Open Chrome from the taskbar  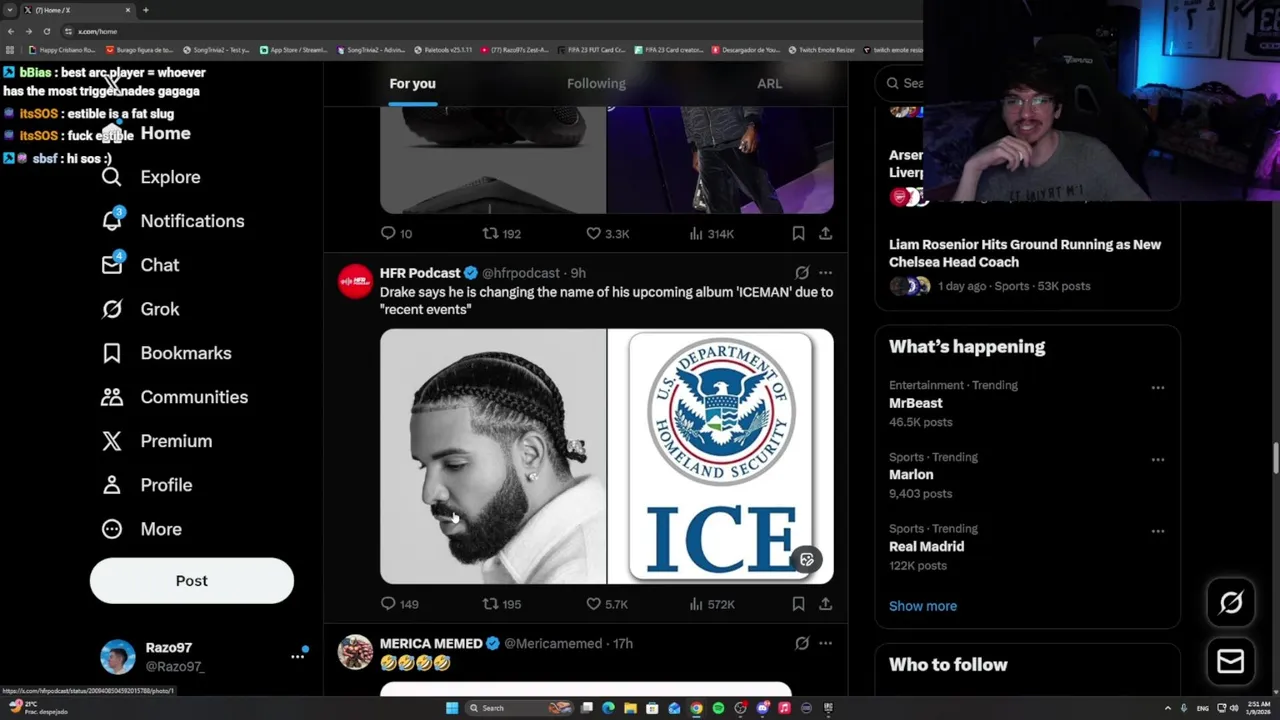tap(696, 708)
